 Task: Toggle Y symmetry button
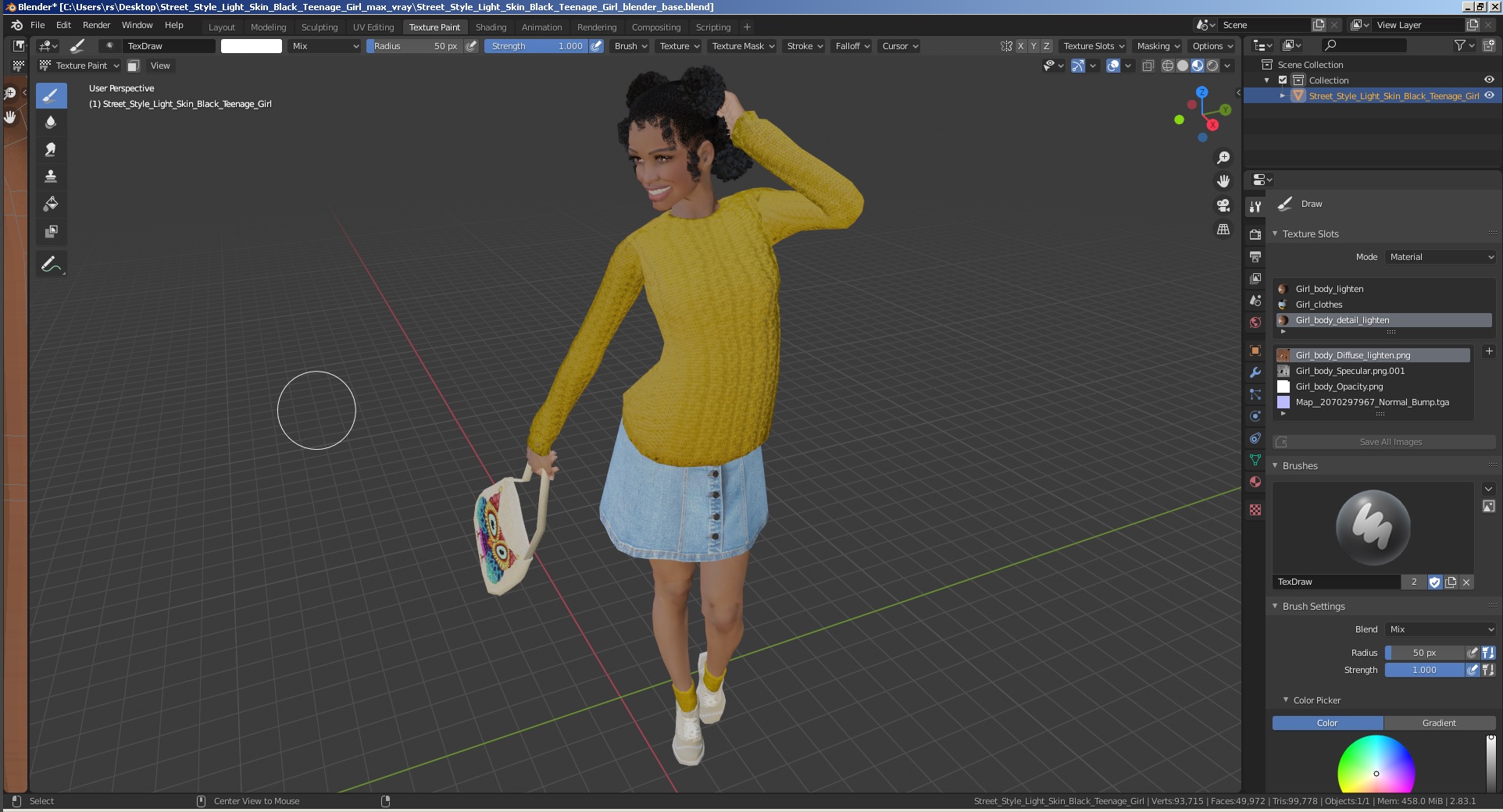1034,46
